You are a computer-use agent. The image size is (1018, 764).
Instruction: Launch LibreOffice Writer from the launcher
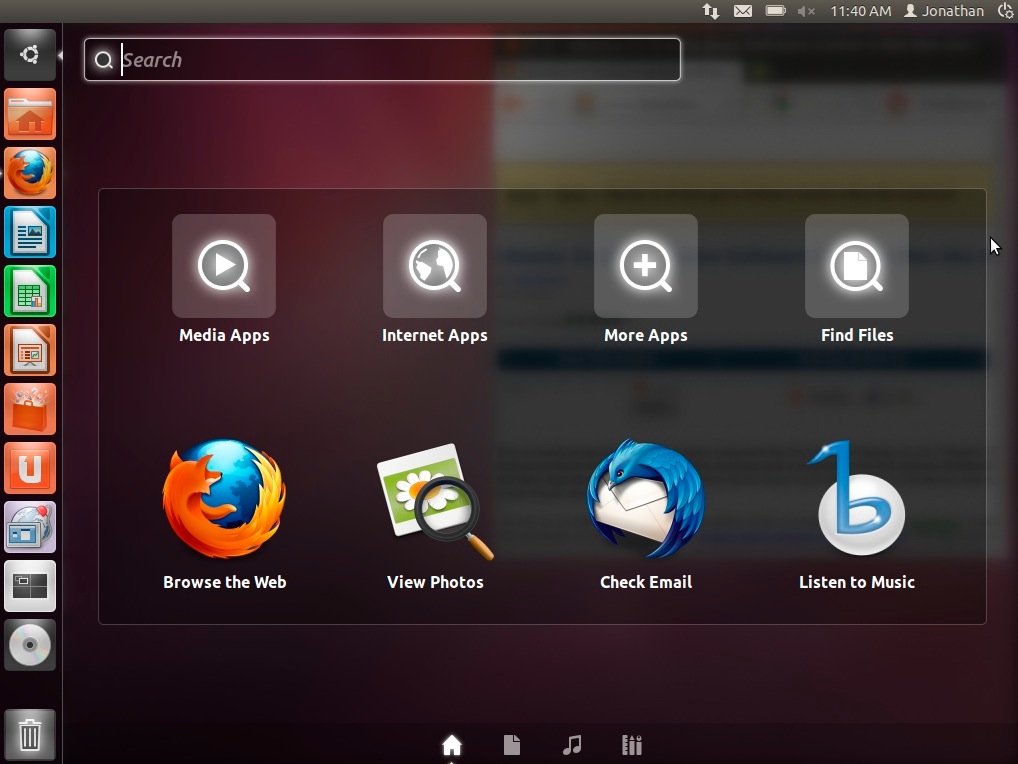click(30, 231)
